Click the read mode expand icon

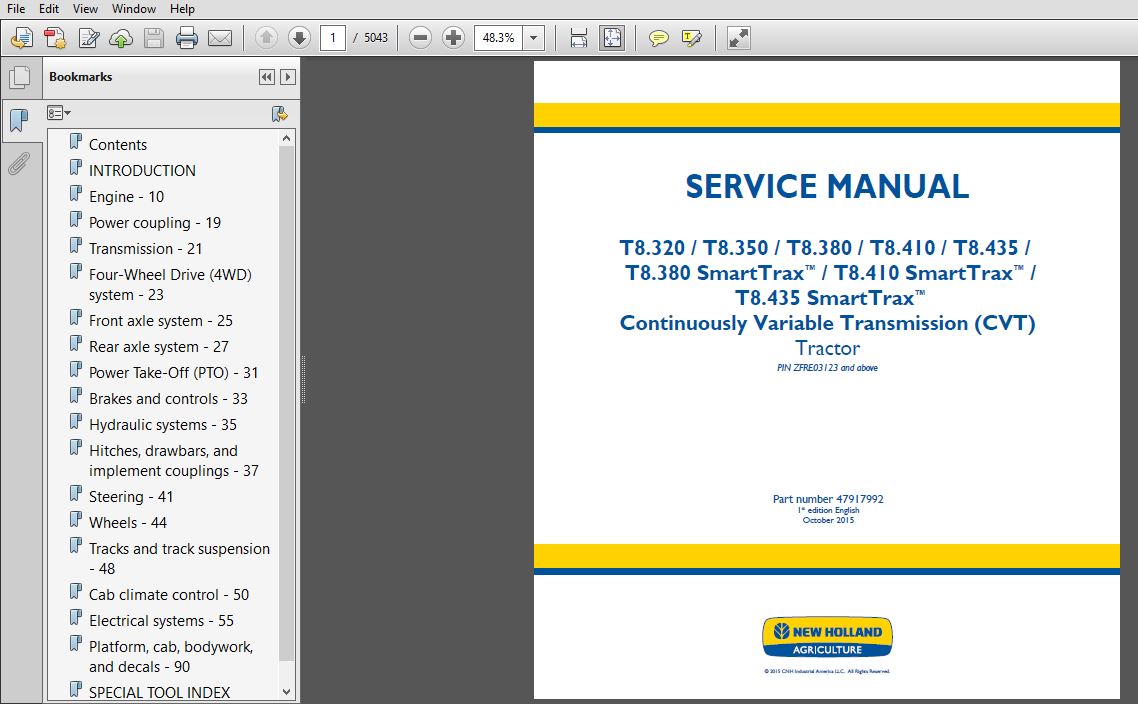click(738, 38)
